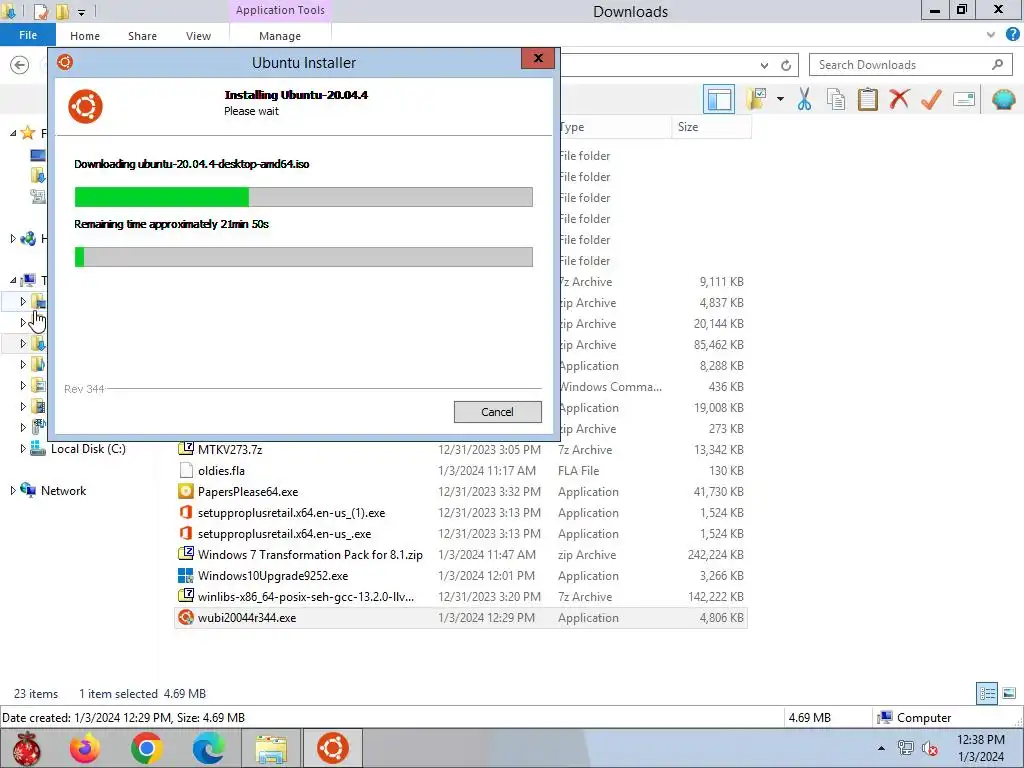
Task: Launch Google Chrome from the taskbar
Action: (146, 748)
